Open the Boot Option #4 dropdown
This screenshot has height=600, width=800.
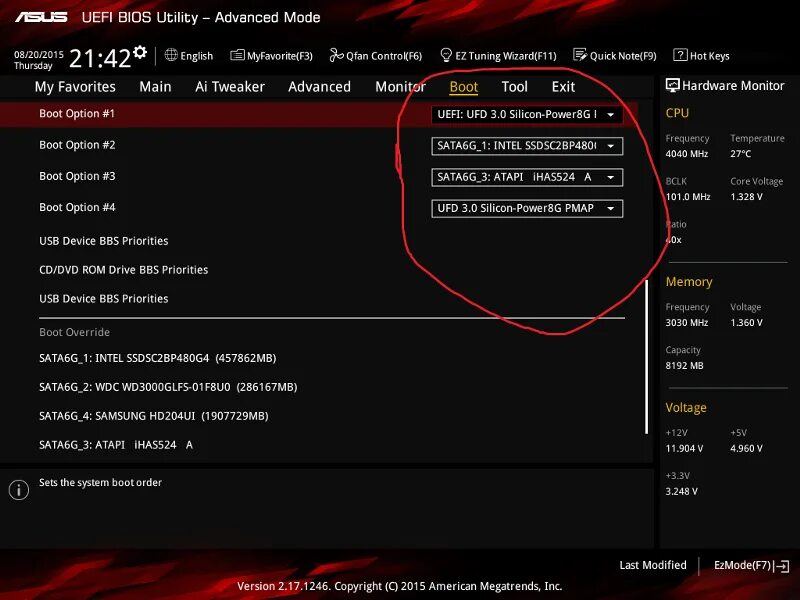[x=527, y=208]
